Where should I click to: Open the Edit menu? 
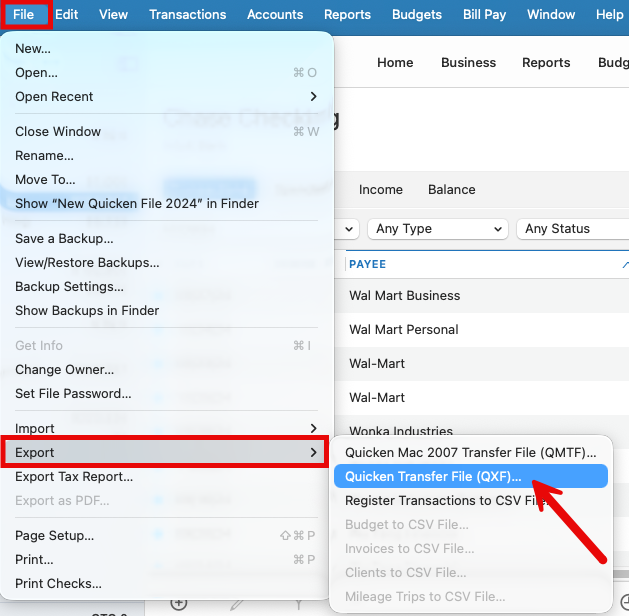[66, 14]
